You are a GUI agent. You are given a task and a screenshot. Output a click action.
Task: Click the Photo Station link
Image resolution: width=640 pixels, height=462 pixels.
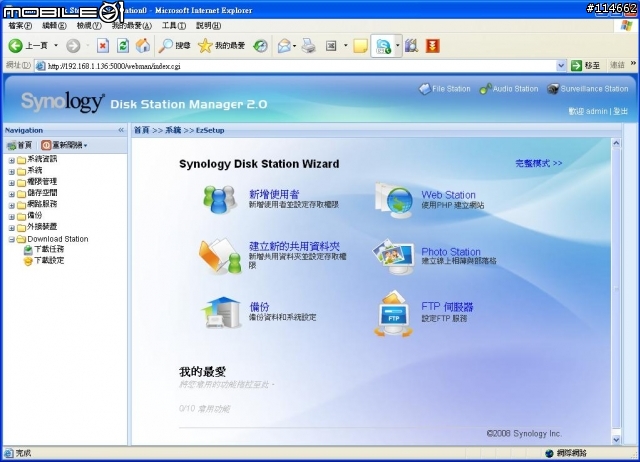coord(451,252)
